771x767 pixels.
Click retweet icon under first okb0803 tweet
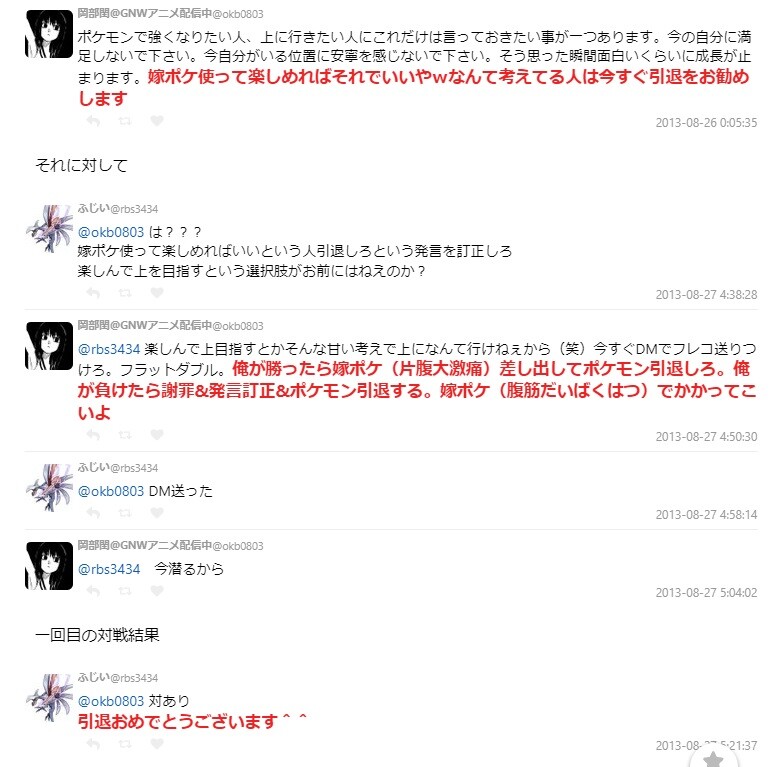[125, 121]
